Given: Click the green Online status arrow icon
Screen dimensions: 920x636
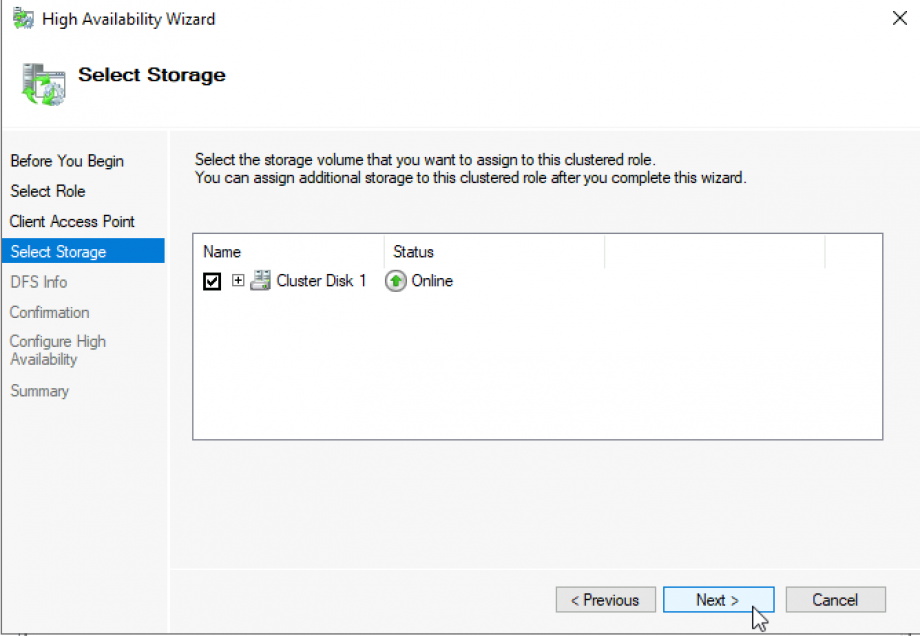Looking at the screenshot, I should [395, 281].
